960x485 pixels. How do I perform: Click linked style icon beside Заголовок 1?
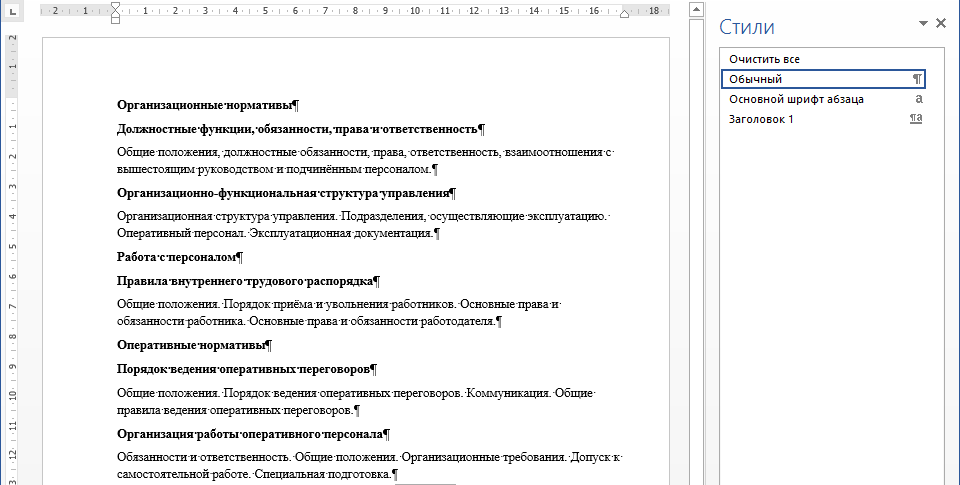tap(916, 119)
